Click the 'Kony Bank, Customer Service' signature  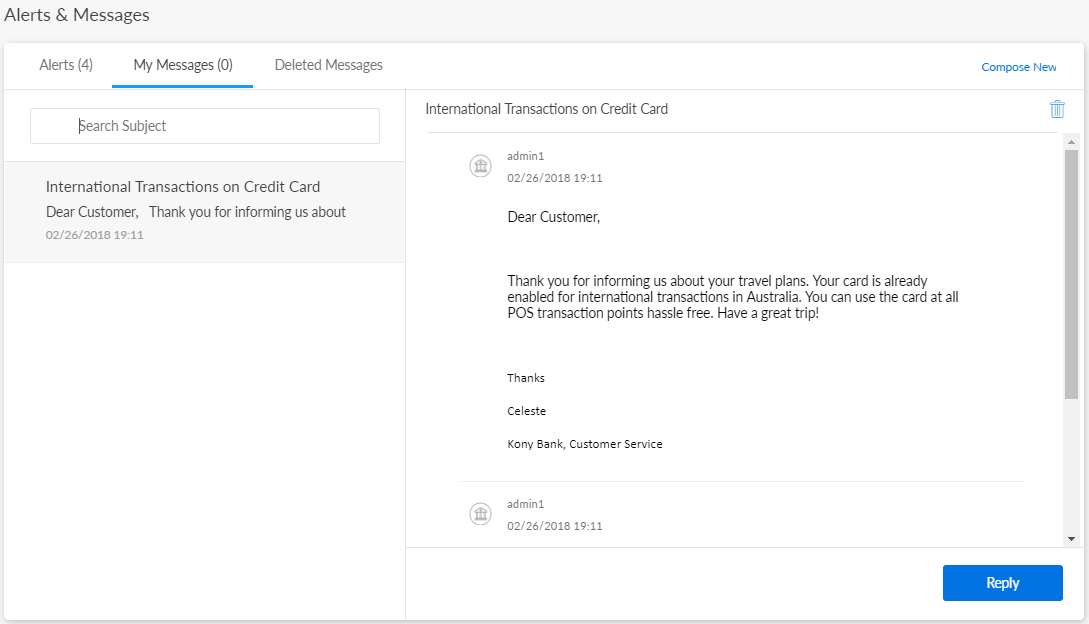coord(584,444)
